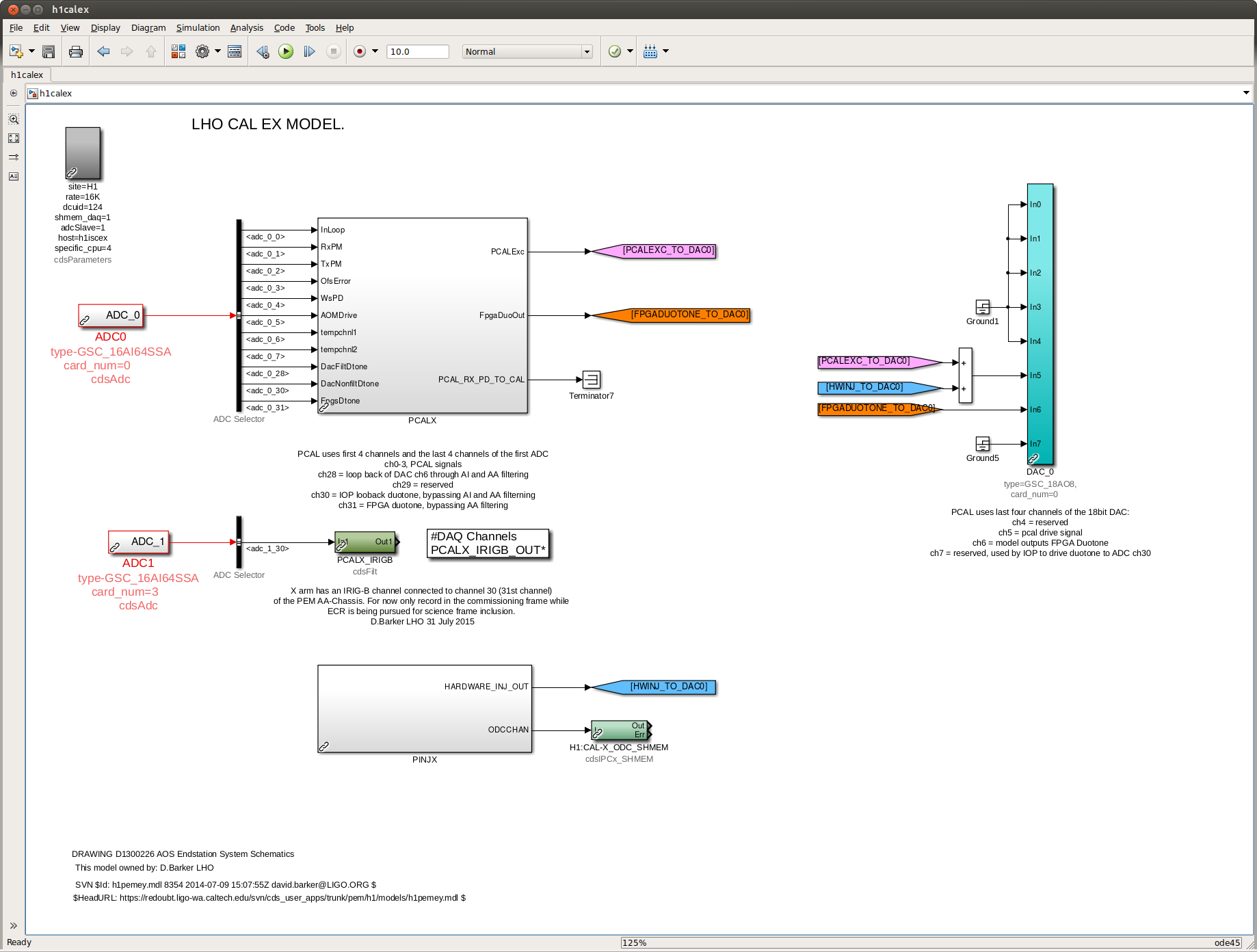Open the Help menu
Screen dimensions: 1257x952
click(x=345, y=27)
